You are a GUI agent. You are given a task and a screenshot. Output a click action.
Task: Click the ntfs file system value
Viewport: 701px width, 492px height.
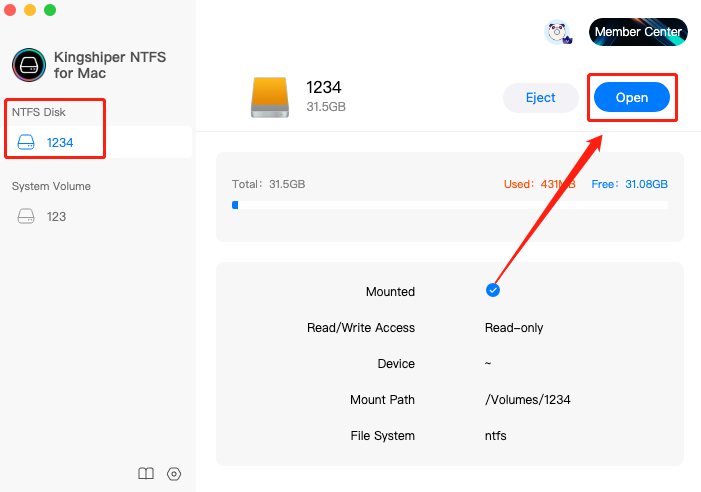495,436
